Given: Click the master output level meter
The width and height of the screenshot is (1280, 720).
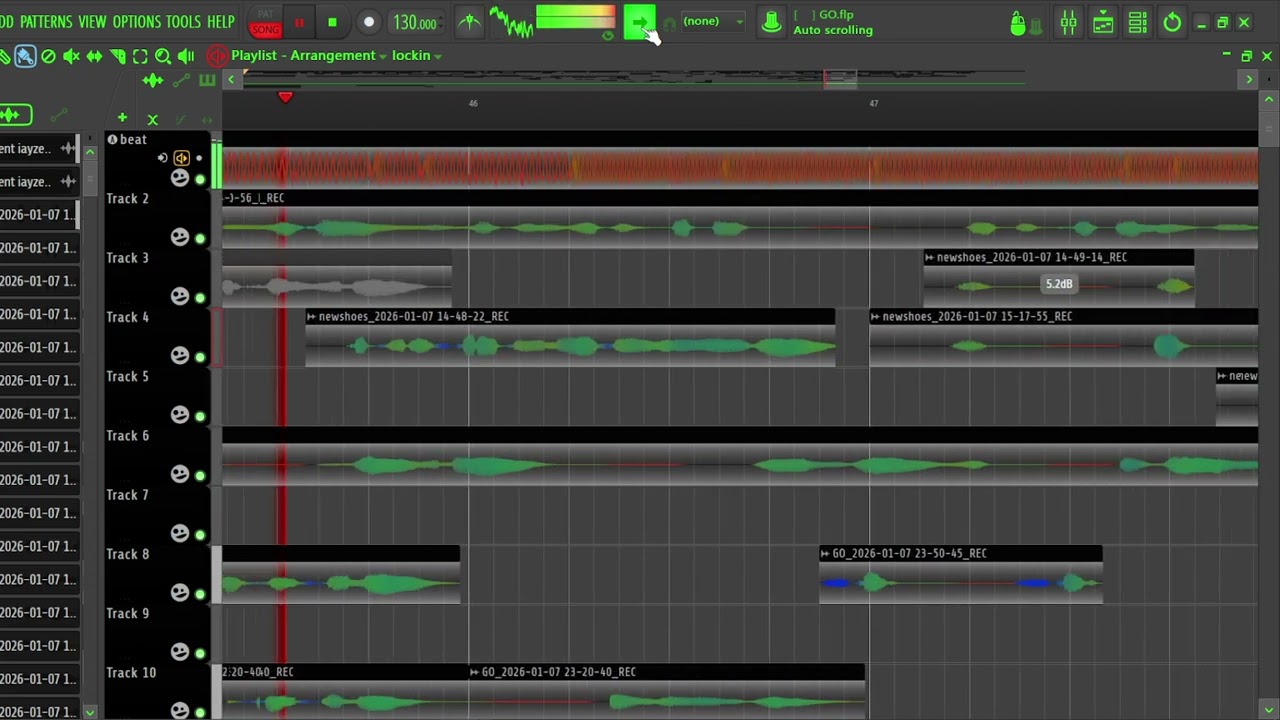Looking at the screenshot, I should (x=575, y=17).
